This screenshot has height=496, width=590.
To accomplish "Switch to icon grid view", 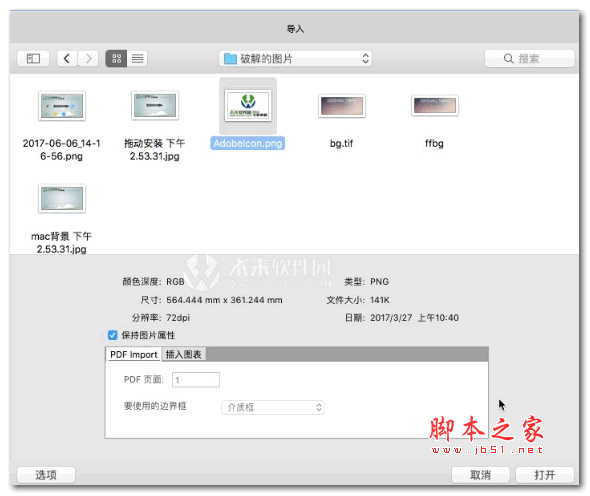I will point(116,59).
